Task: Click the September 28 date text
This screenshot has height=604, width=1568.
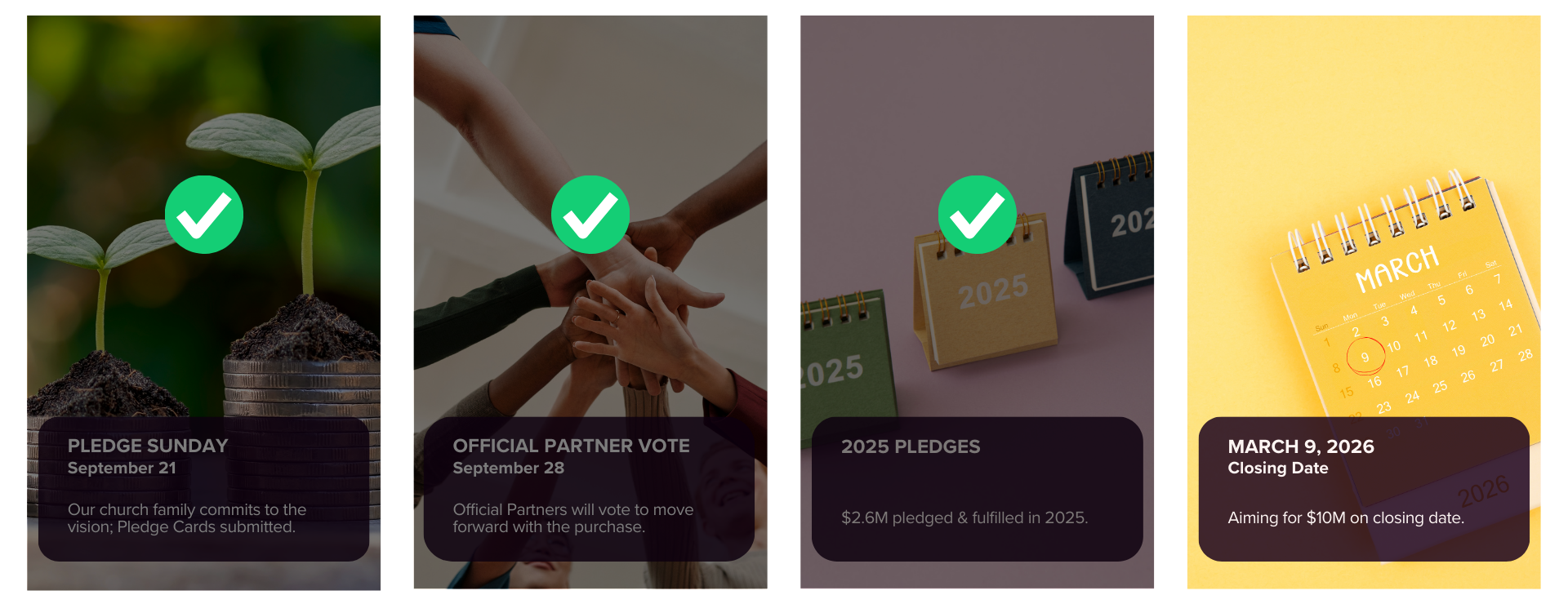Action: click(x=508, y=468)
